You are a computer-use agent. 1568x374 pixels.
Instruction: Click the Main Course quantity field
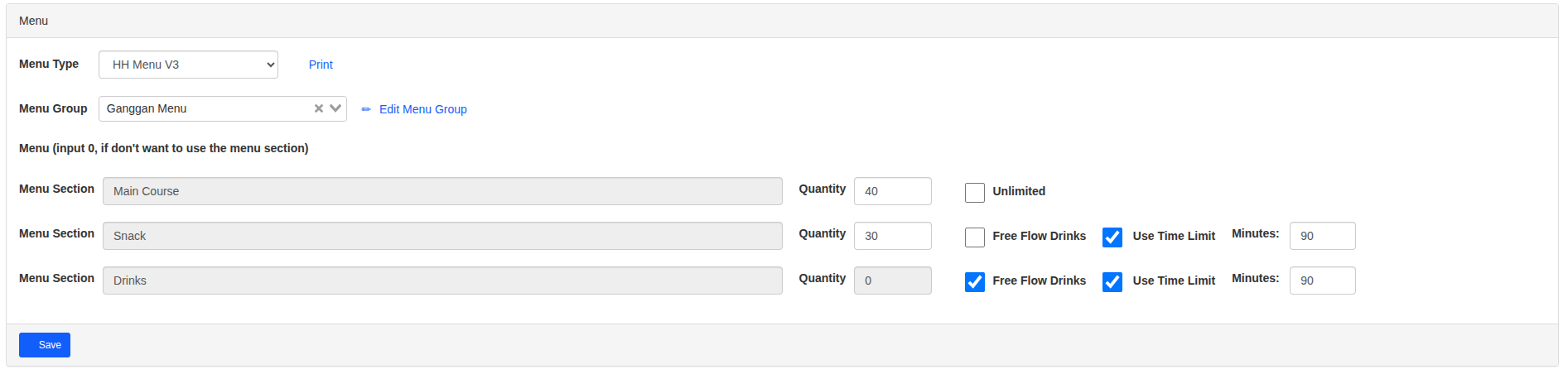click(x=892, y=191)
